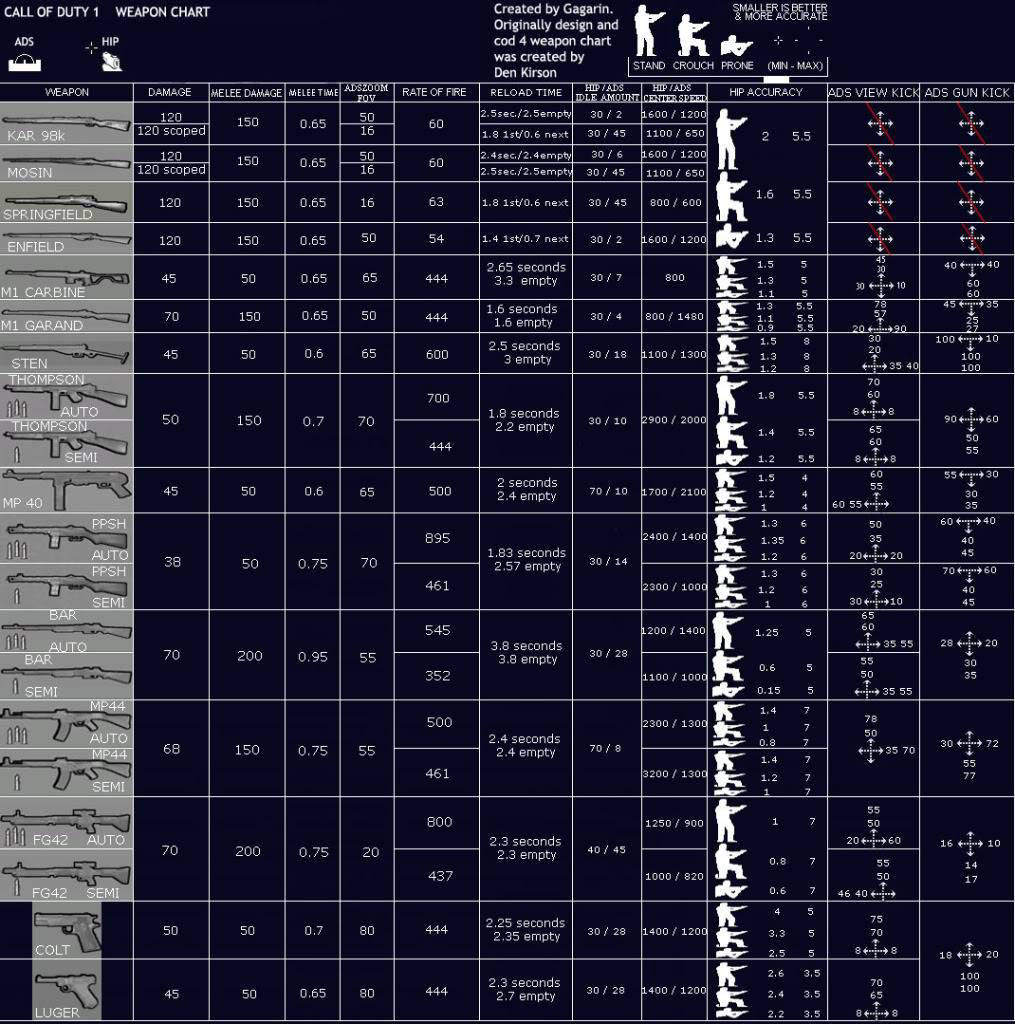
Task: Click the DAMAGE column header
Action: coord(170,92)
